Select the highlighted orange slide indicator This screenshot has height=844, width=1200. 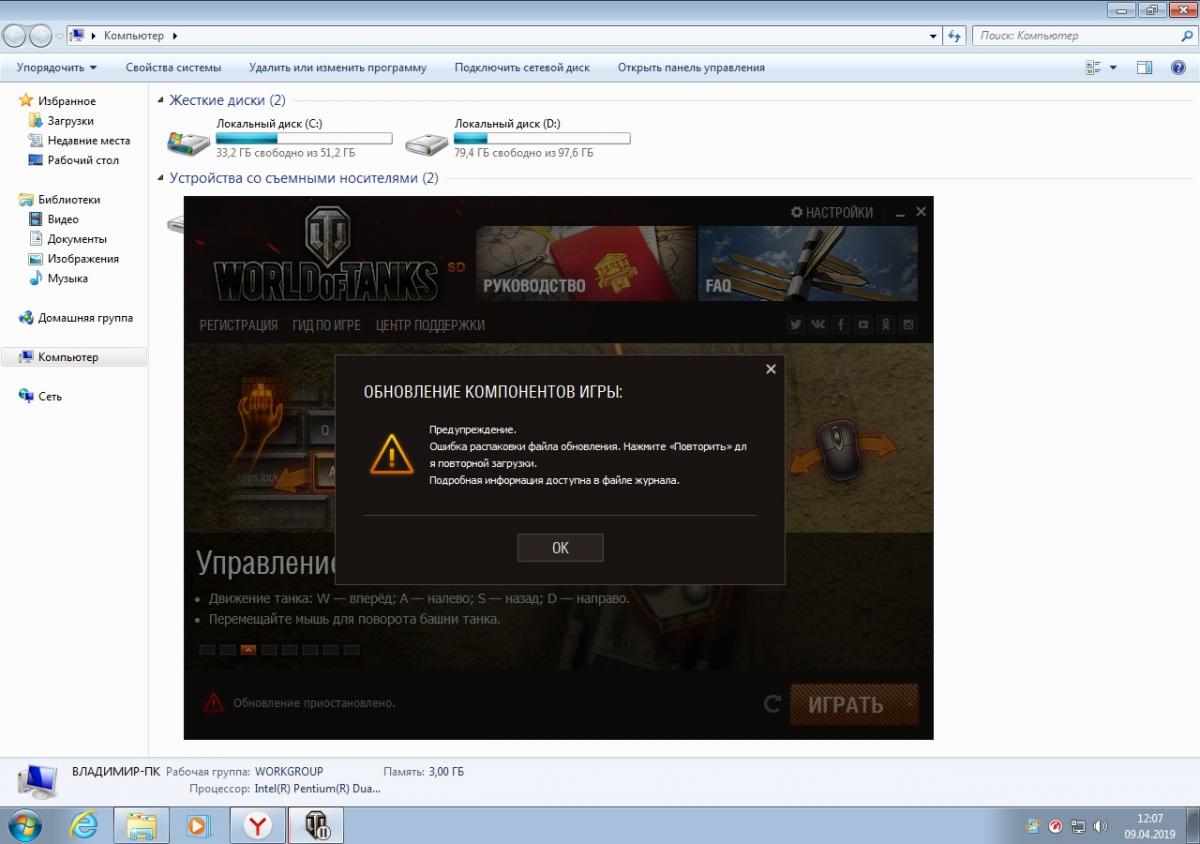pos(248,650)
